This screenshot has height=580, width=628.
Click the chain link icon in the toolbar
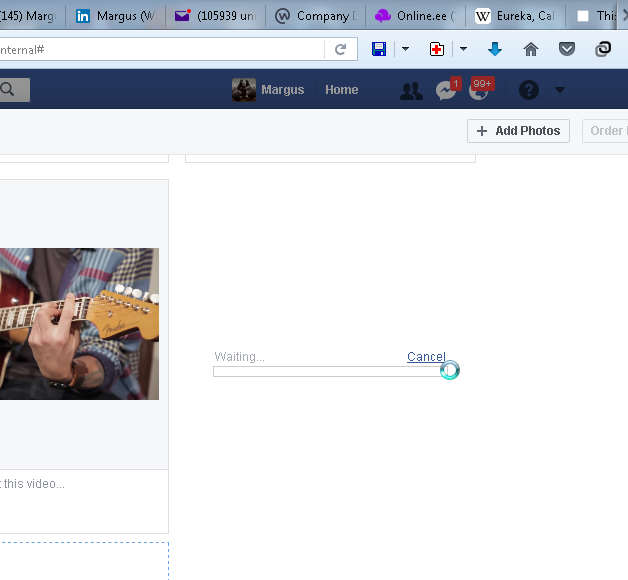[603, 49]
